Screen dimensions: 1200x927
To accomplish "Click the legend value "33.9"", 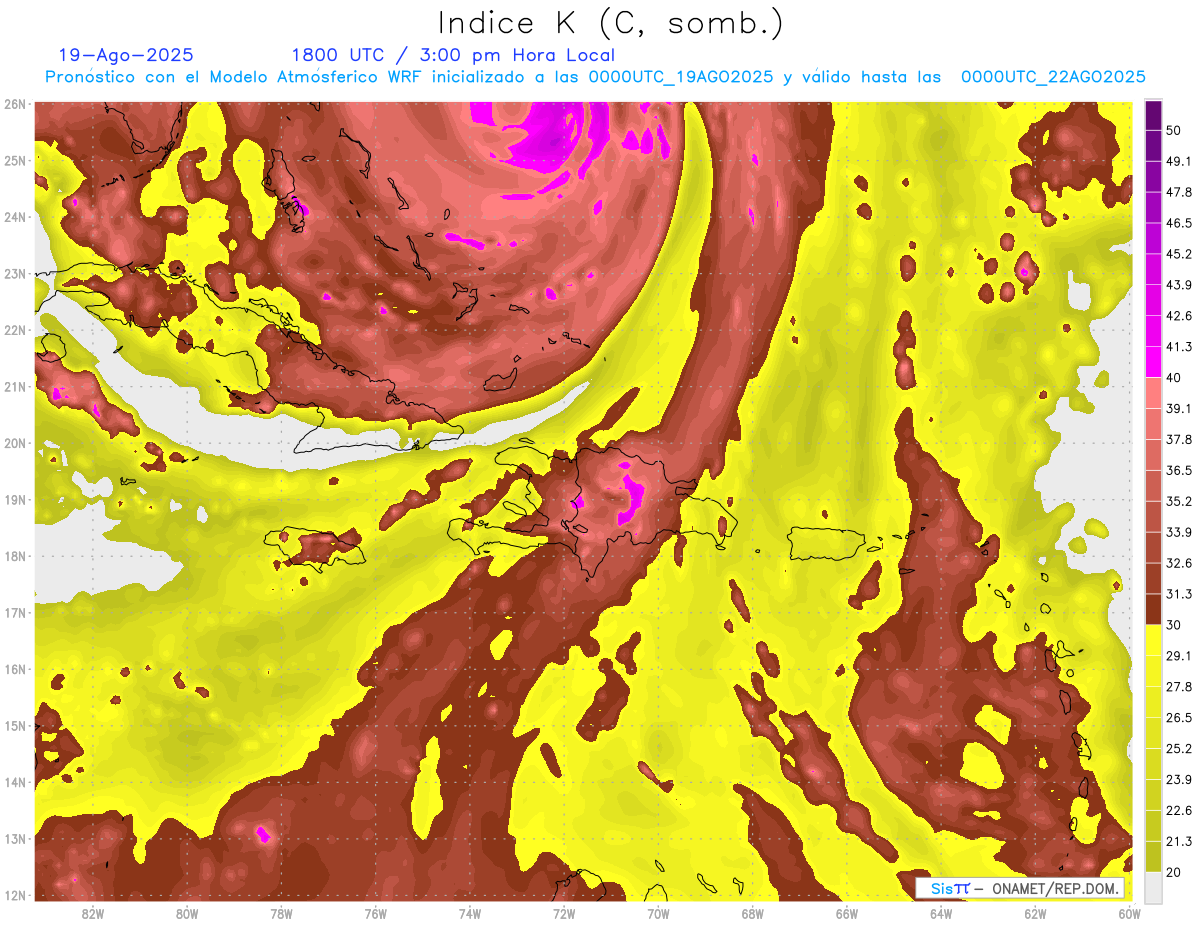I will (1178, 532).
